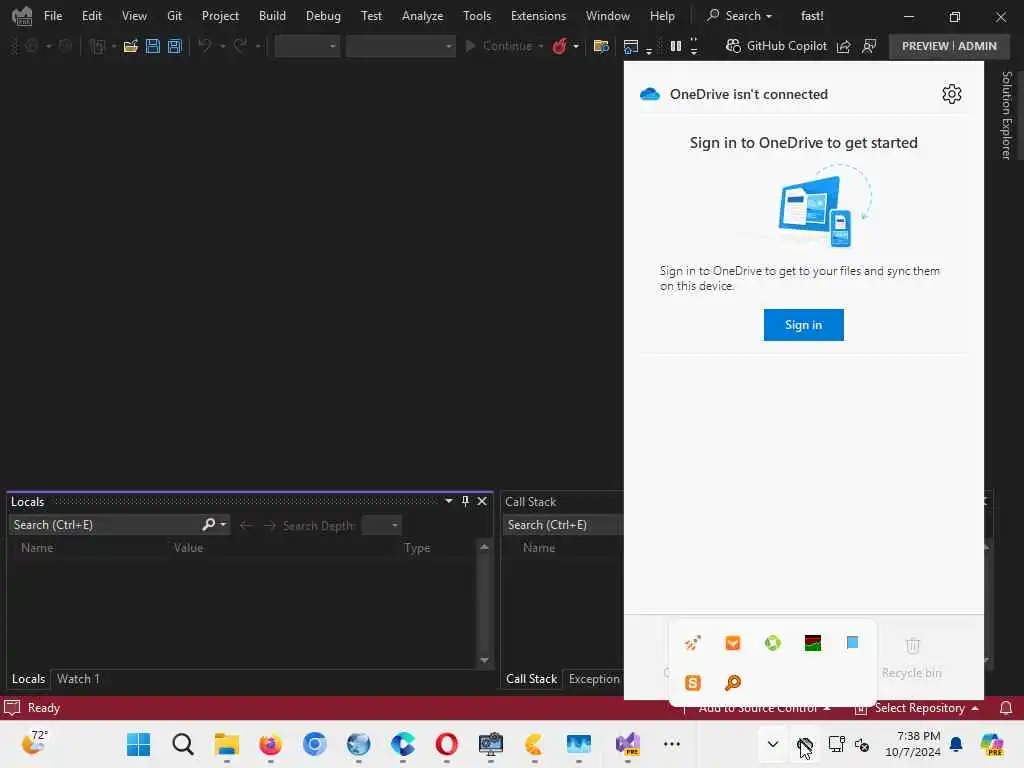The width and height of the screenshot is (1024, 768).
Task: Expand the Hot Reload dropdown arrow
Action: coord(575,46)
